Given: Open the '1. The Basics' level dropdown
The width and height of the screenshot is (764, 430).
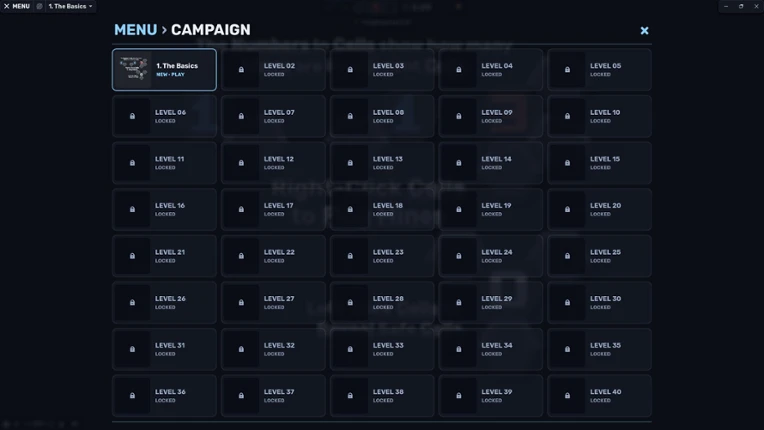Looking at the screenshot, I should pos(70,6).
